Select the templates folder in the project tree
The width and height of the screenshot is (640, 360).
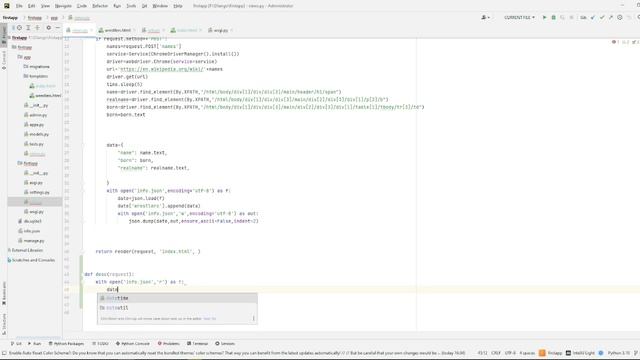[36, 76]
